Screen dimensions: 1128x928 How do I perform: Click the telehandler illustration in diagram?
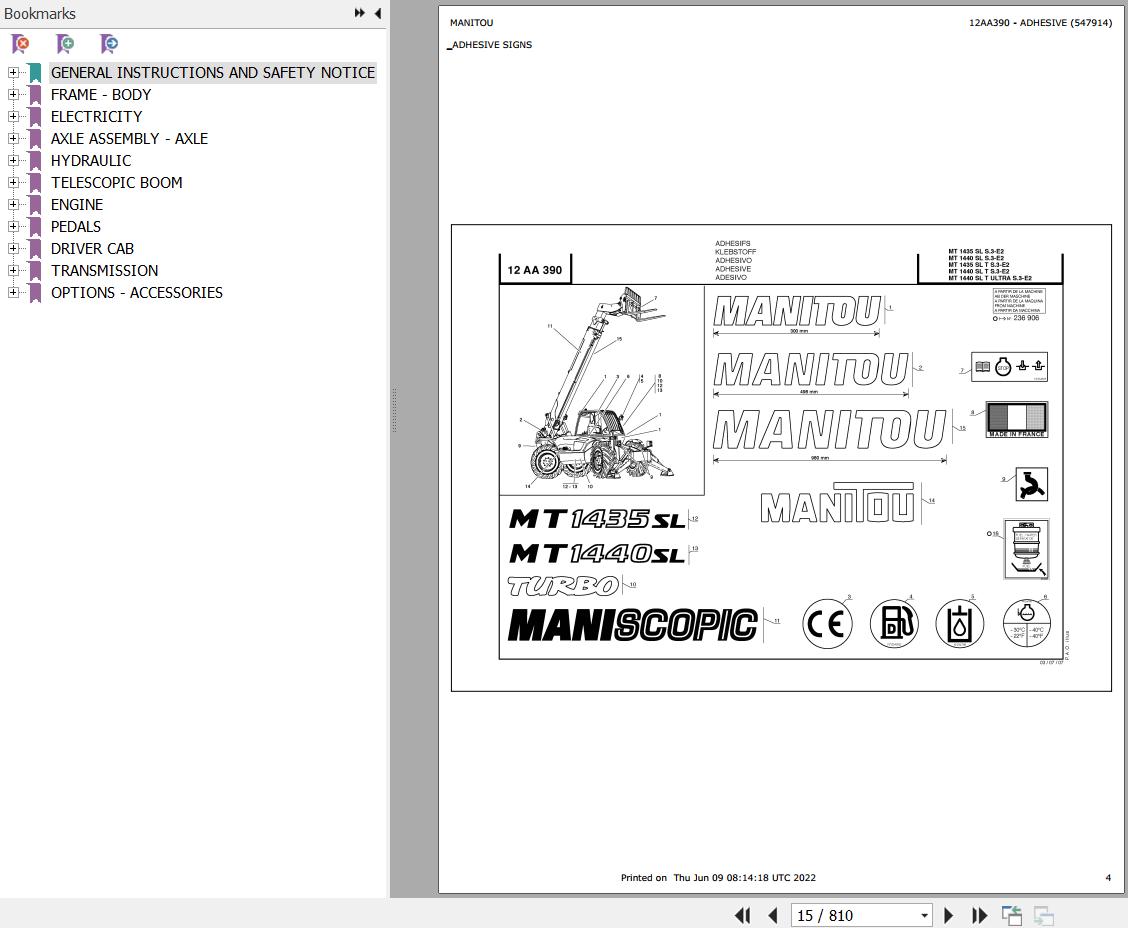point(600,389)
